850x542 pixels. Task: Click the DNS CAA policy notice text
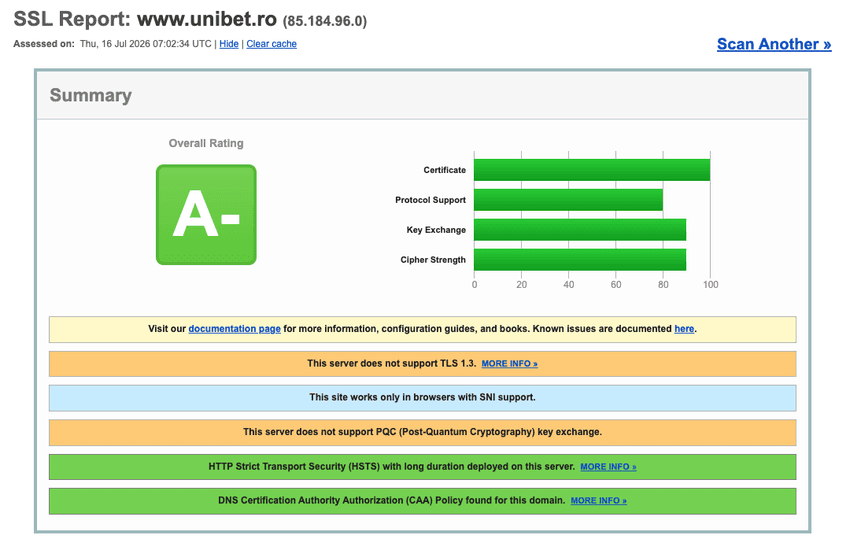tap(391, 500)
